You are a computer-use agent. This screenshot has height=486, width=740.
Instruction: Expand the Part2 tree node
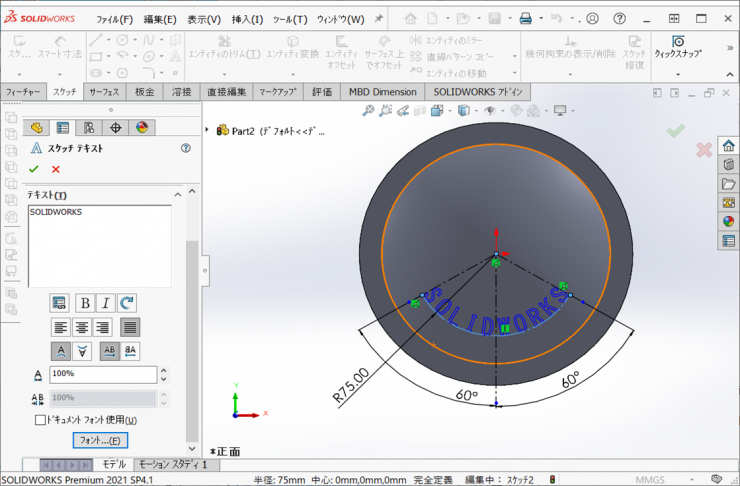pos(207,129)
